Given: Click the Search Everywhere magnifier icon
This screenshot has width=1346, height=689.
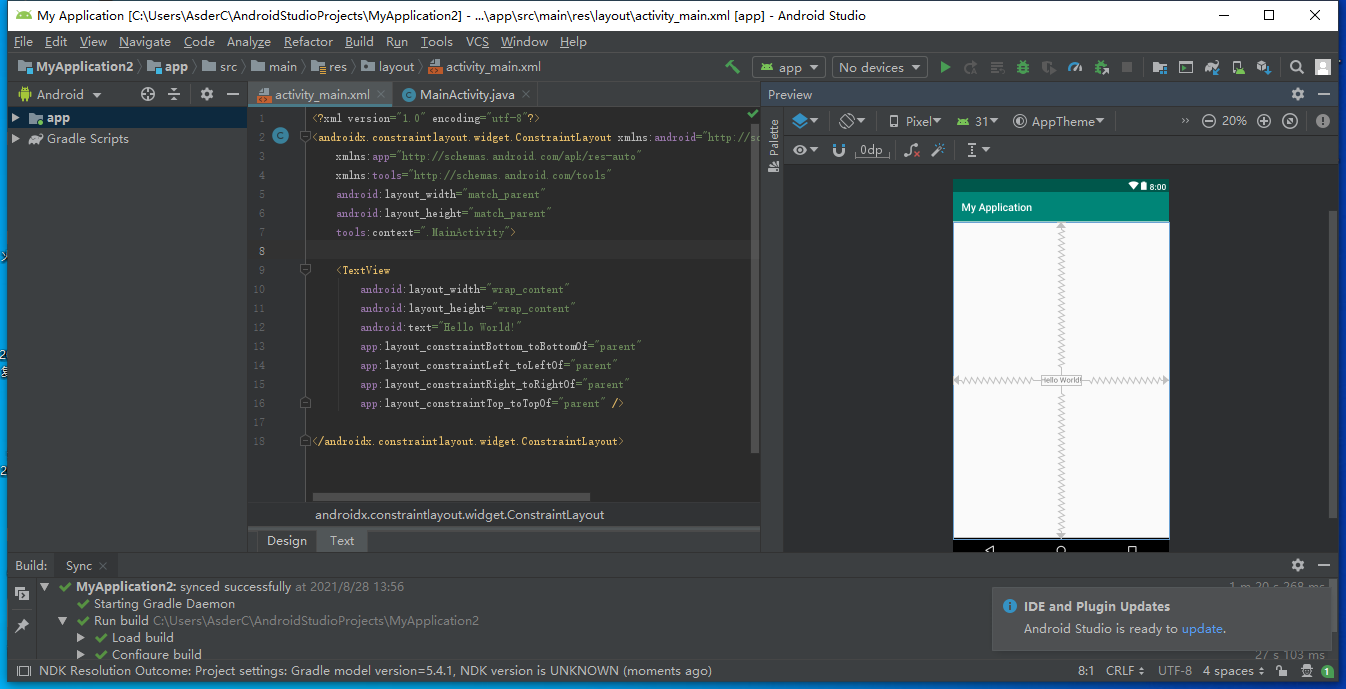Looking at the screenshot, I should (1296, 67).
